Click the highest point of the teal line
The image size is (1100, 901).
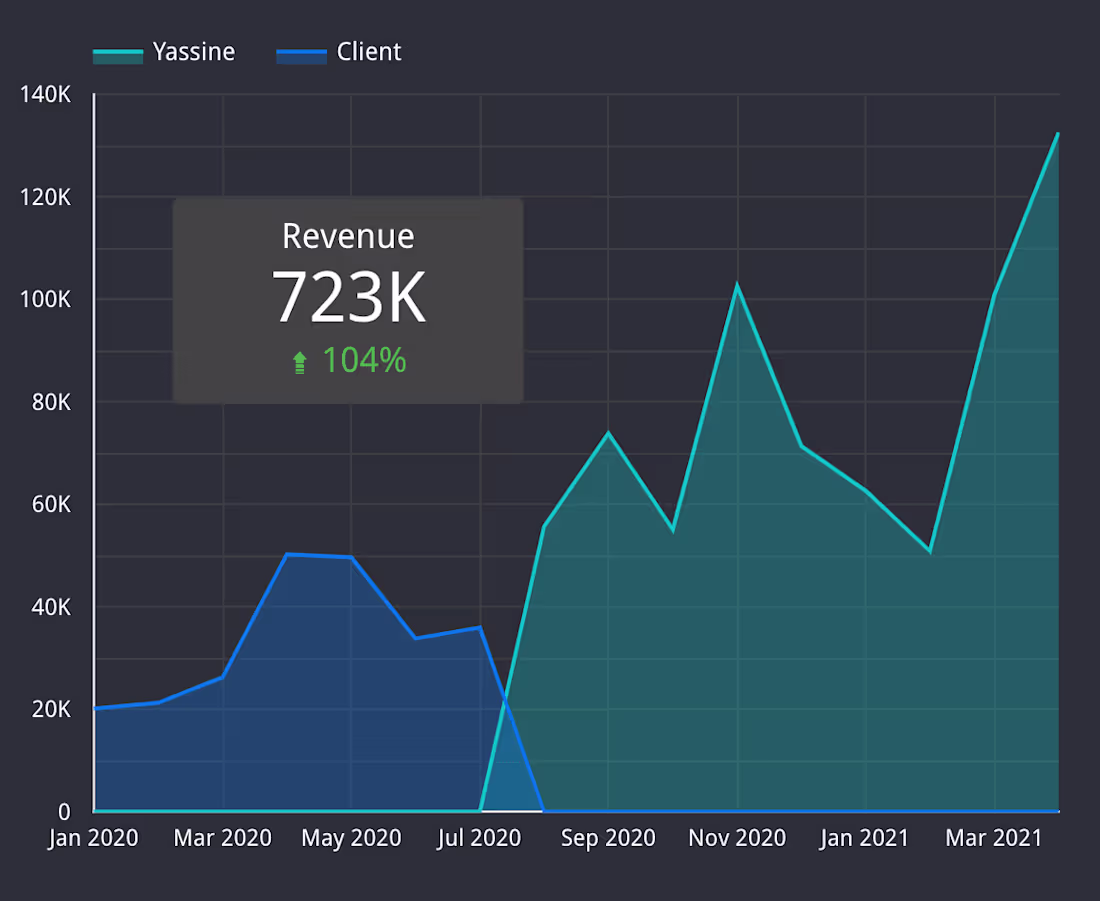1058,133
